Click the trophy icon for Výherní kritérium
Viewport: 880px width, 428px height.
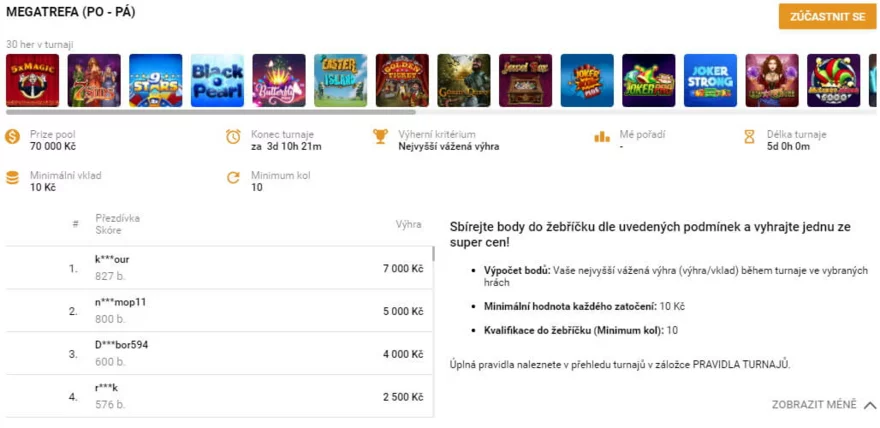point(380,136)
